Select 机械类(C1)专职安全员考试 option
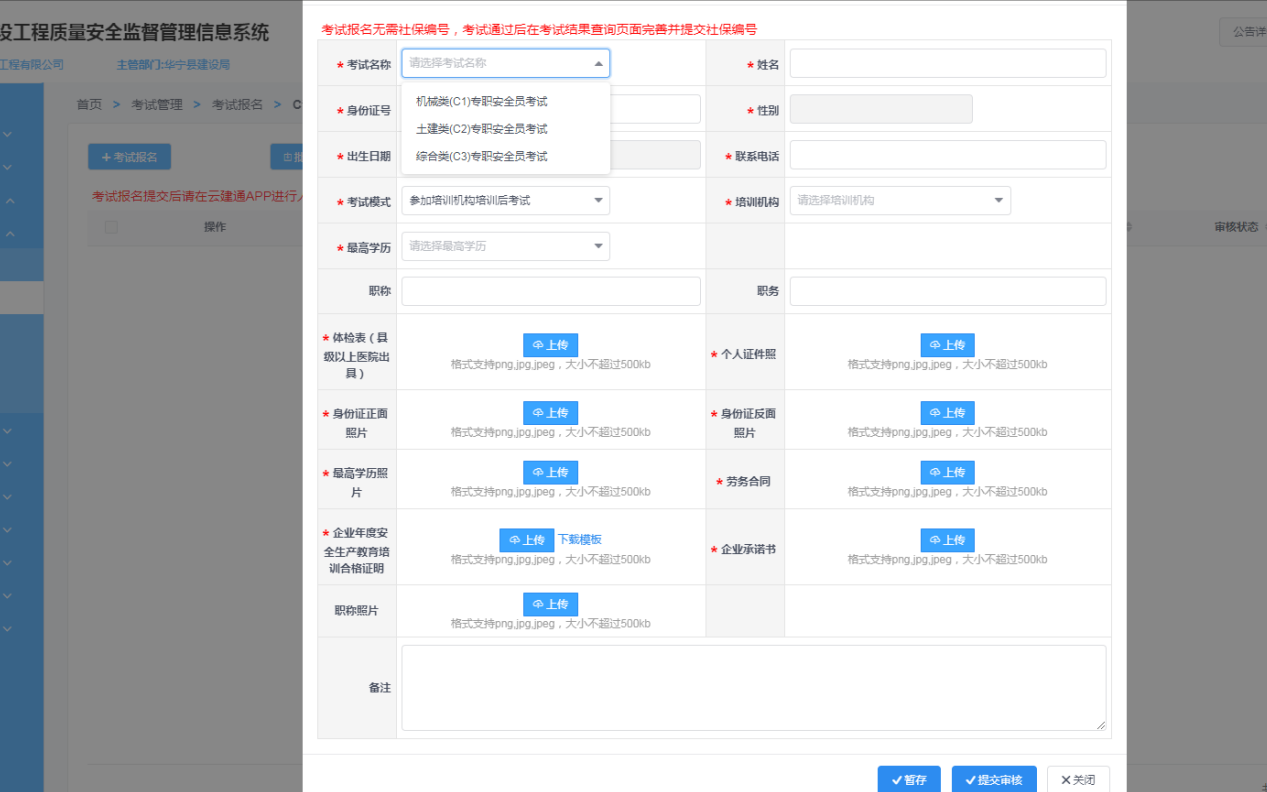 pos(482,101)
